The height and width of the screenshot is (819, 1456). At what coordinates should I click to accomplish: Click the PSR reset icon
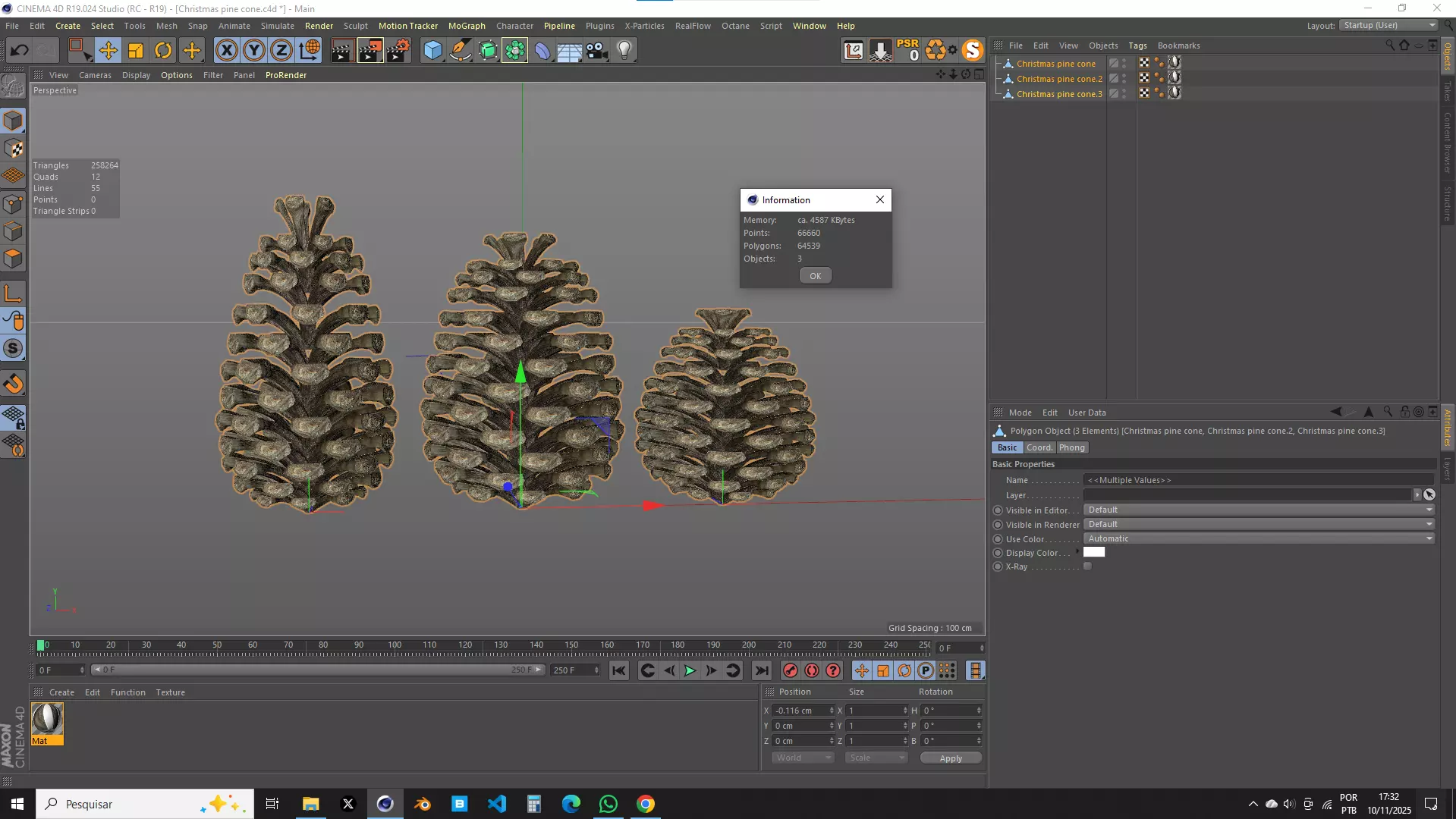click(x=907, y=50)
